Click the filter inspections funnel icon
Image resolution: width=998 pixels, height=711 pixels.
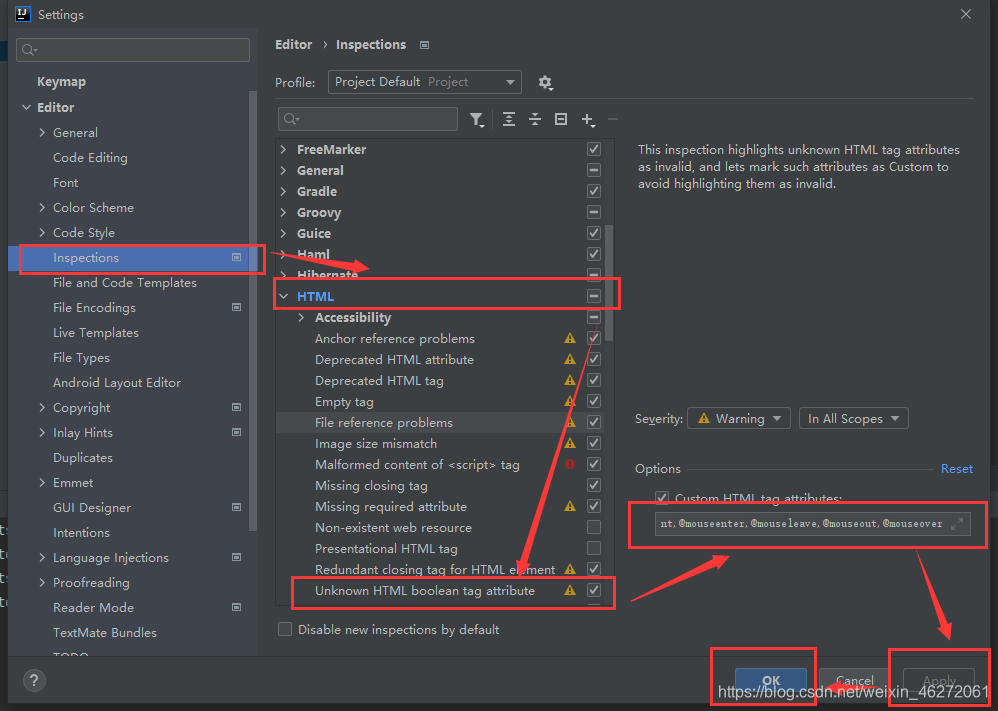point(476,119)
